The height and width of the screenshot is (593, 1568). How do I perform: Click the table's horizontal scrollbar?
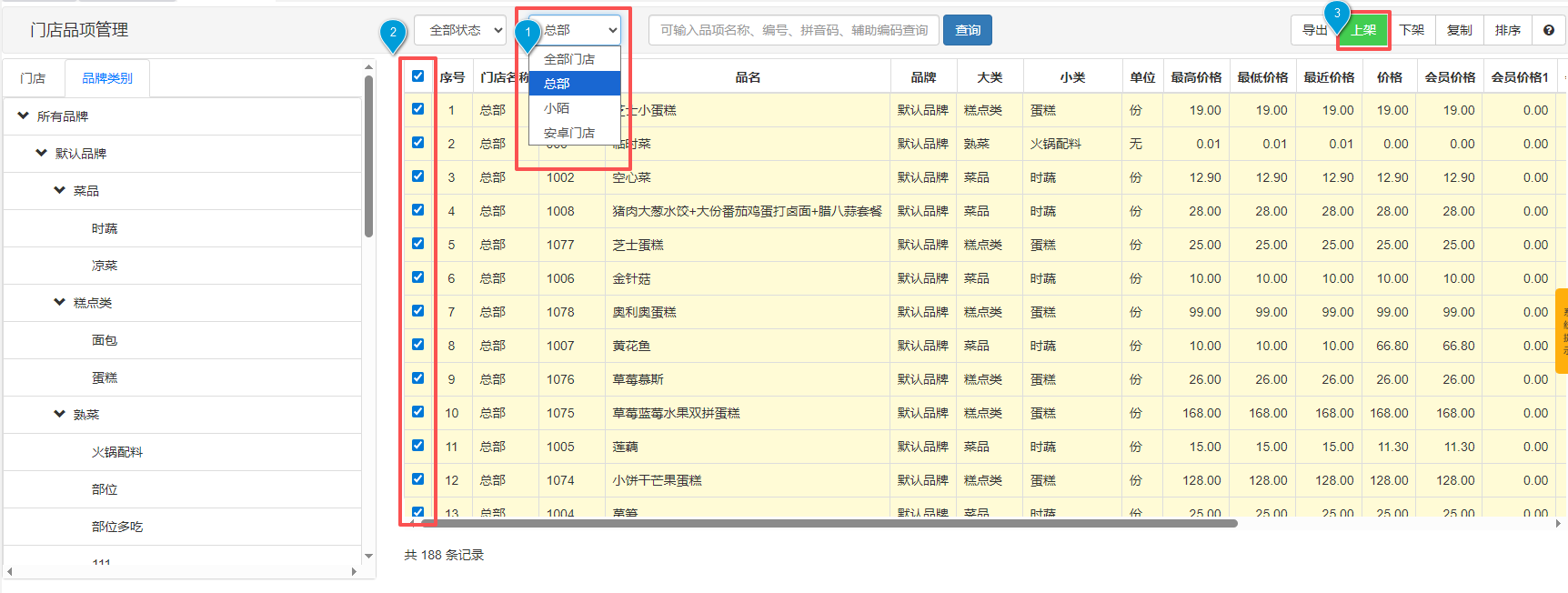(x=819, y=523)
